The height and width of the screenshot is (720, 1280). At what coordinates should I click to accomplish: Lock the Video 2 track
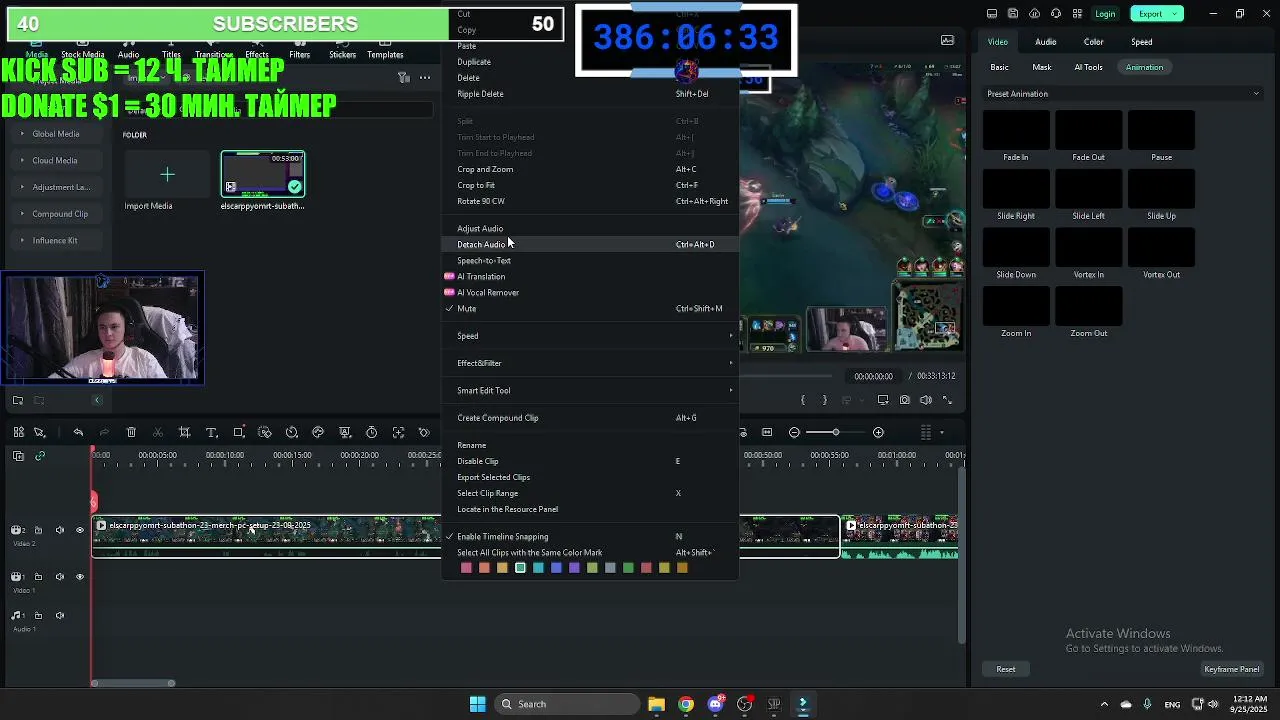[x=38, y=530]
